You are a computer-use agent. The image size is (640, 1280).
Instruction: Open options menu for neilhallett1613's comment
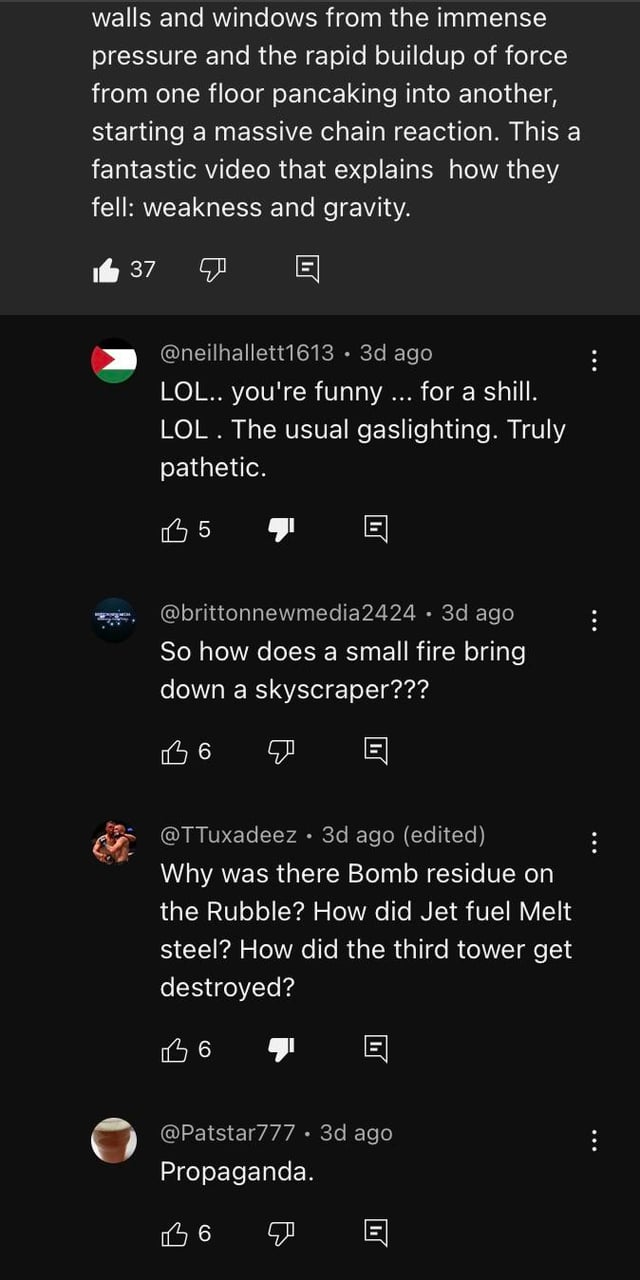pos(595,360)
